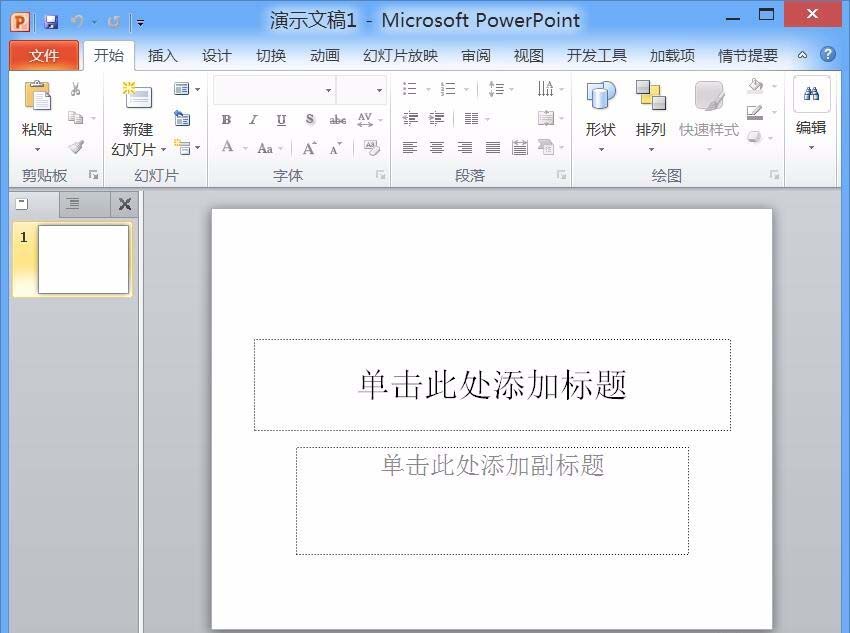Toggle bold formatting

point(226,118)
